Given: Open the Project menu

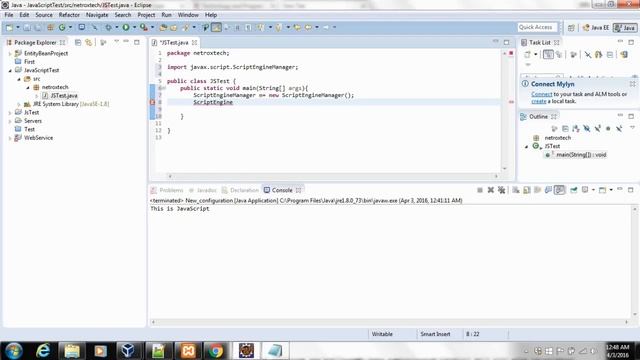Looking at the screenshot, I should pos(146,15).
